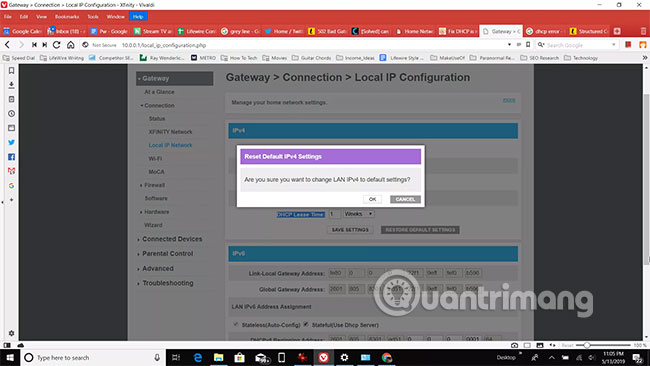Image resolution: width=650 pixels, height=366 pixels.
Task: Open Twitter web panel
Action: pyautogui.click(x=11, y=142)
